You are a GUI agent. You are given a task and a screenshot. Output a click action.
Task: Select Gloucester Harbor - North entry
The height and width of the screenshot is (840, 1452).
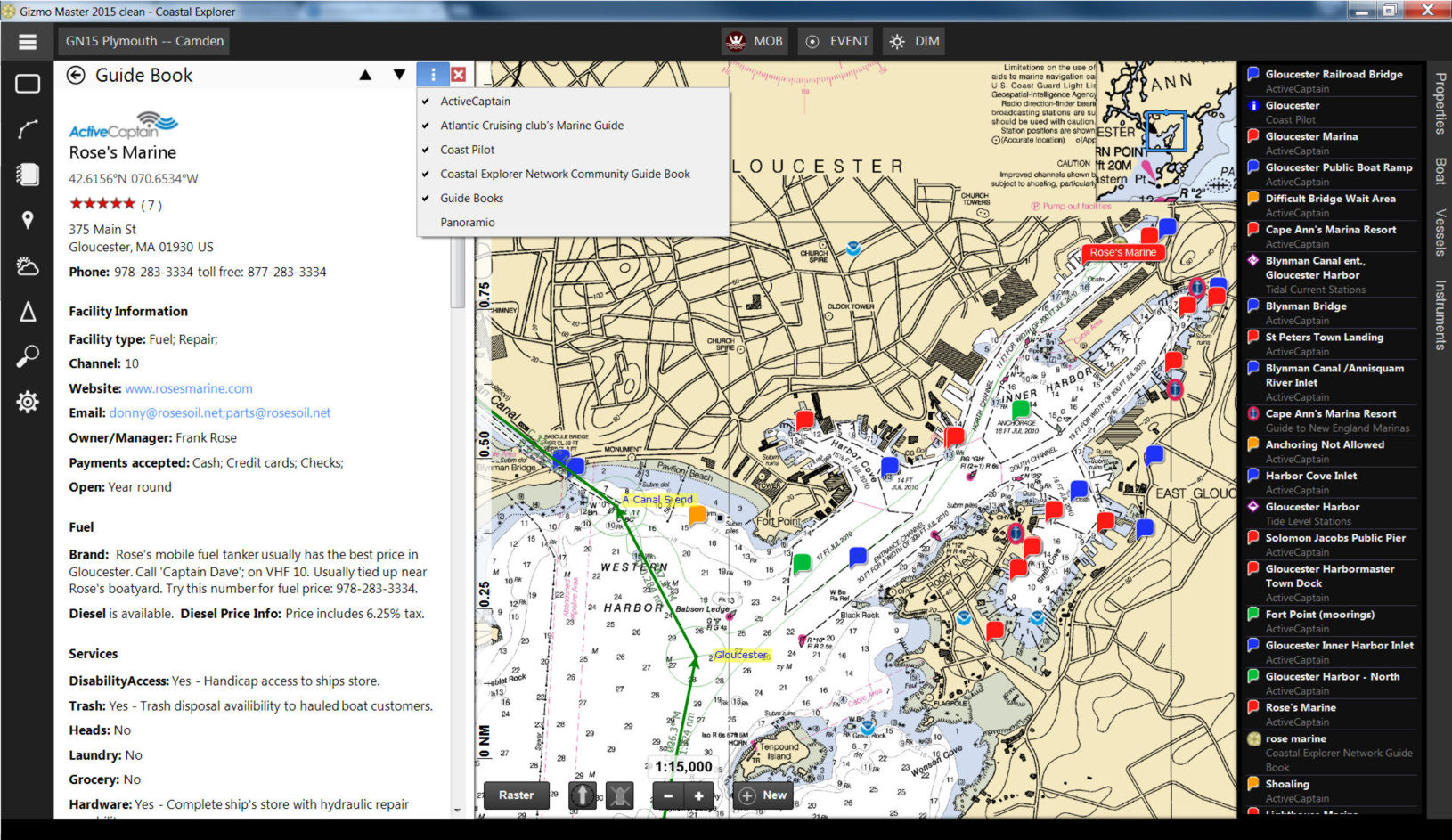(x=1332, y=683)
